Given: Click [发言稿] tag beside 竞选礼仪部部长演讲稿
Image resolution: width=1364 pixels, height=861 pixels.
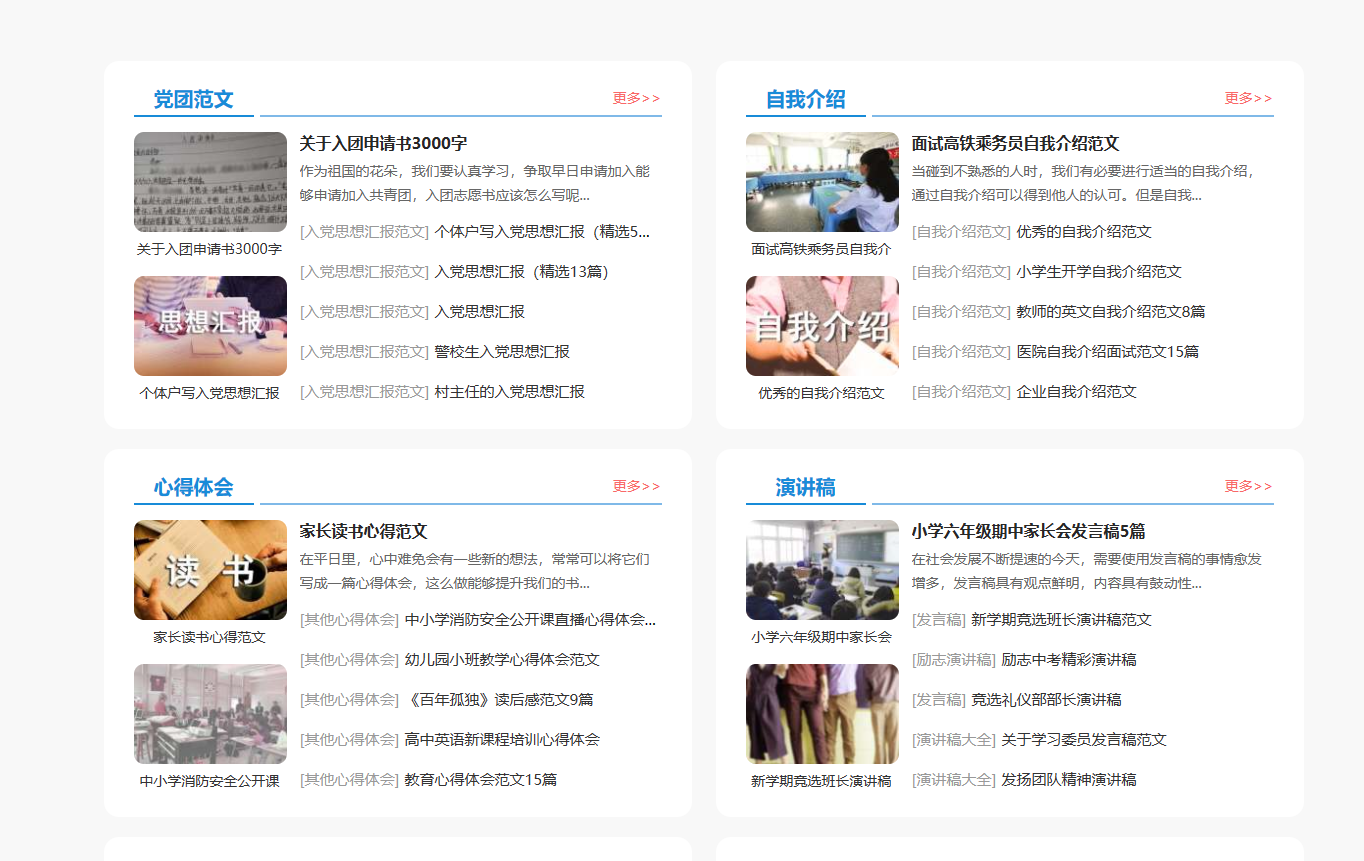Looking at the screenshot, I should [x=938, y=700].
